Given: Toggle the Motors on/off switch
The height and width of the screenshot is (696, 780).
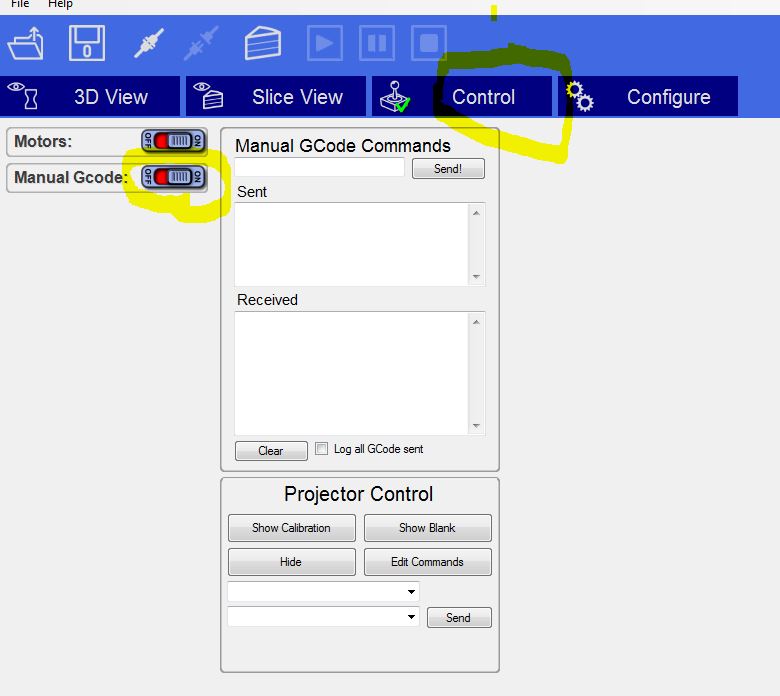Looking at the screenshot, I should pos(173,141).
